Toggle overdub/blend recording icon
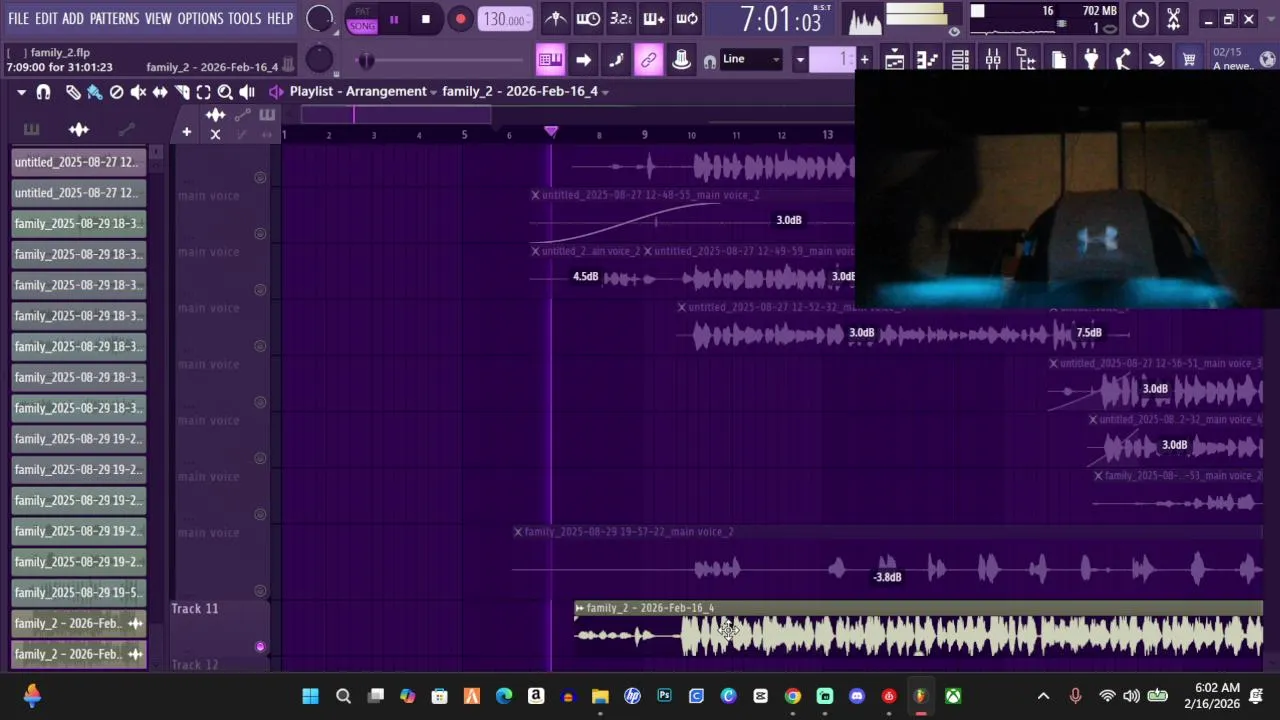The height and width of the screenshot is (720, 1280). (654, 19)
